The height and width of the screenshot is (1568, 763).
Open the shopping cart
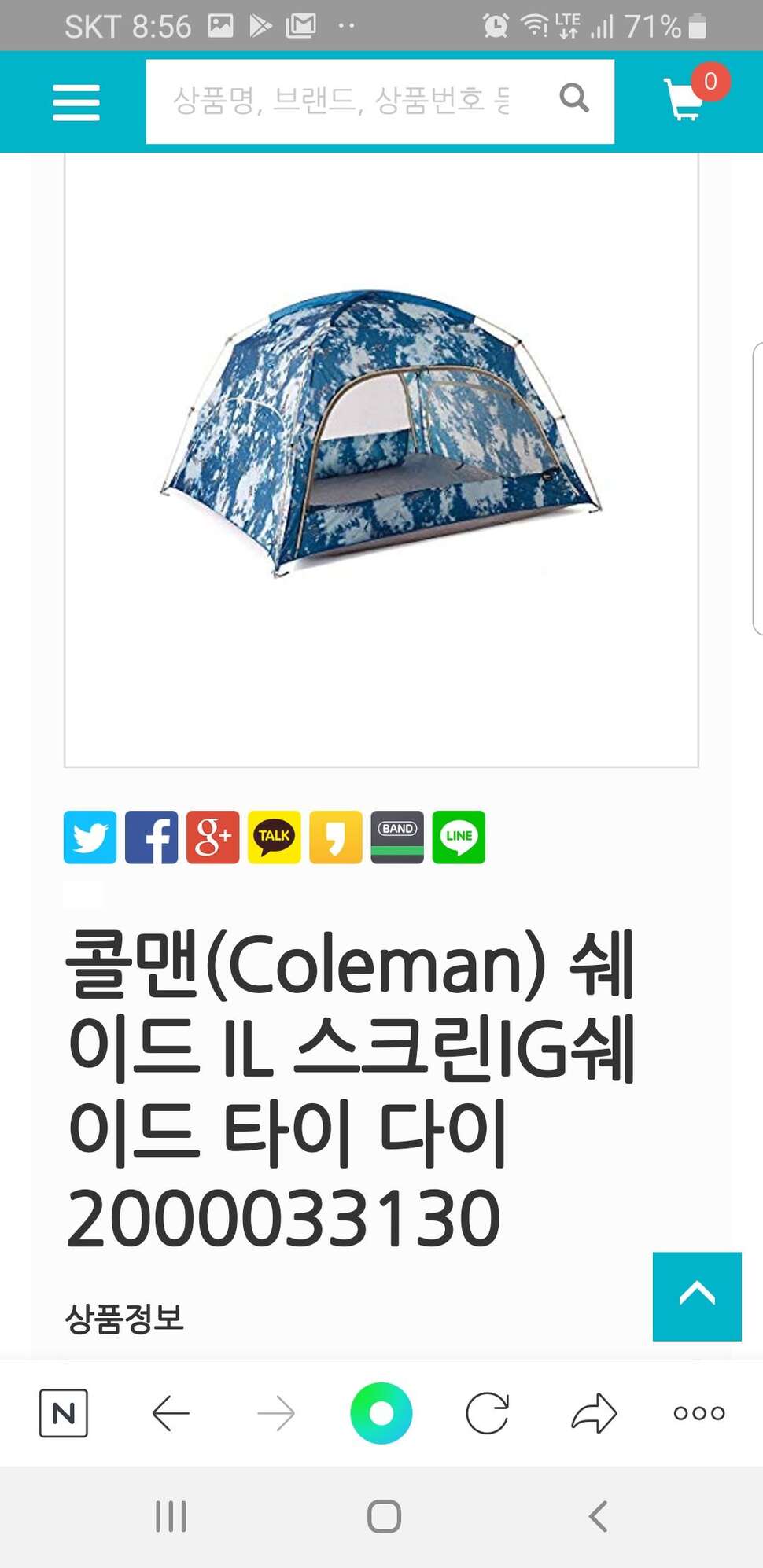(x=684, y=100)
